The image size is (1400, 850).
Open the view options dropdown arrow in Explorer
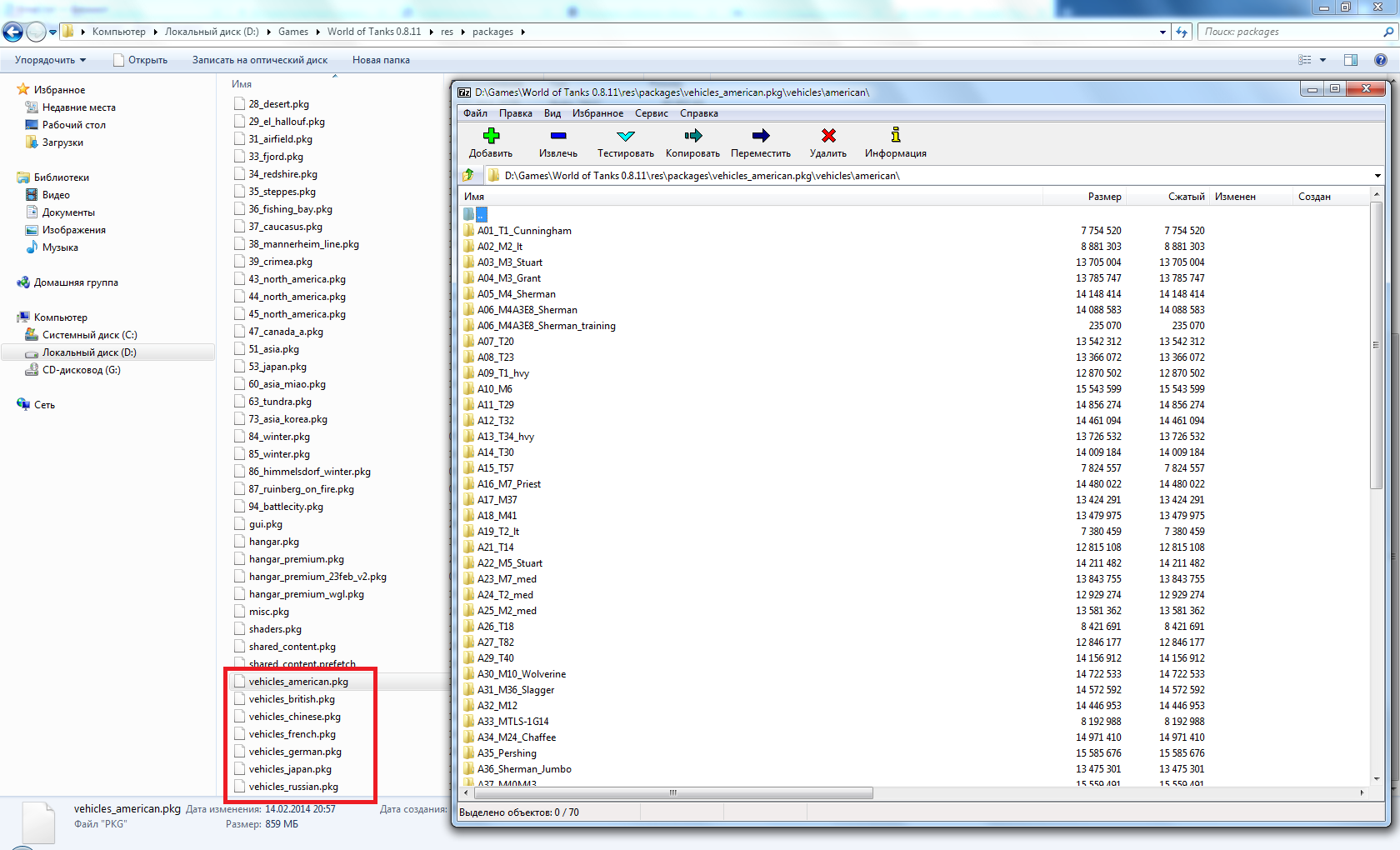(1322, 60)
